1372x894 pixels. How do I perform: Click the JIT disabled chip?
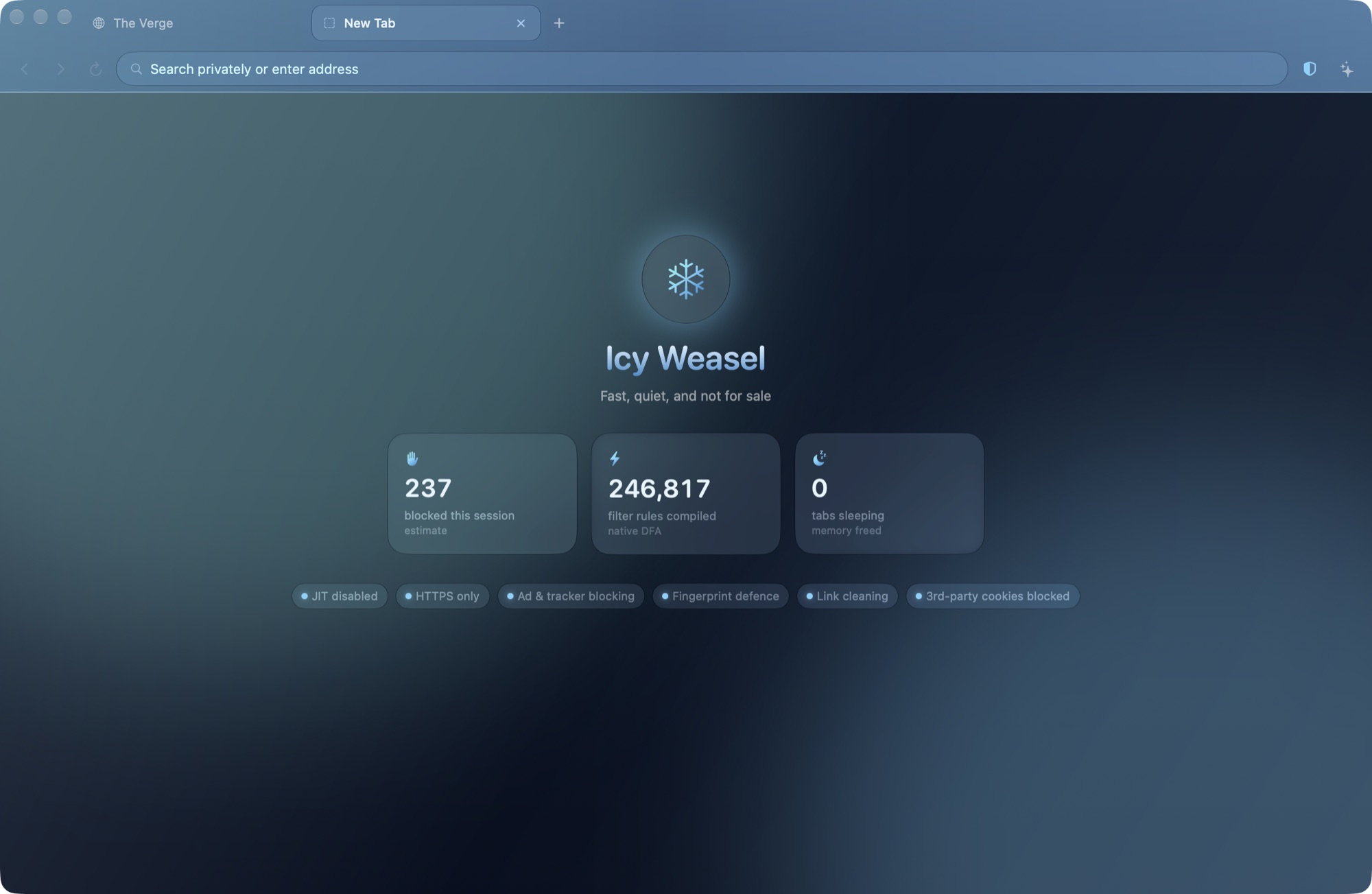tap(340, 596)
